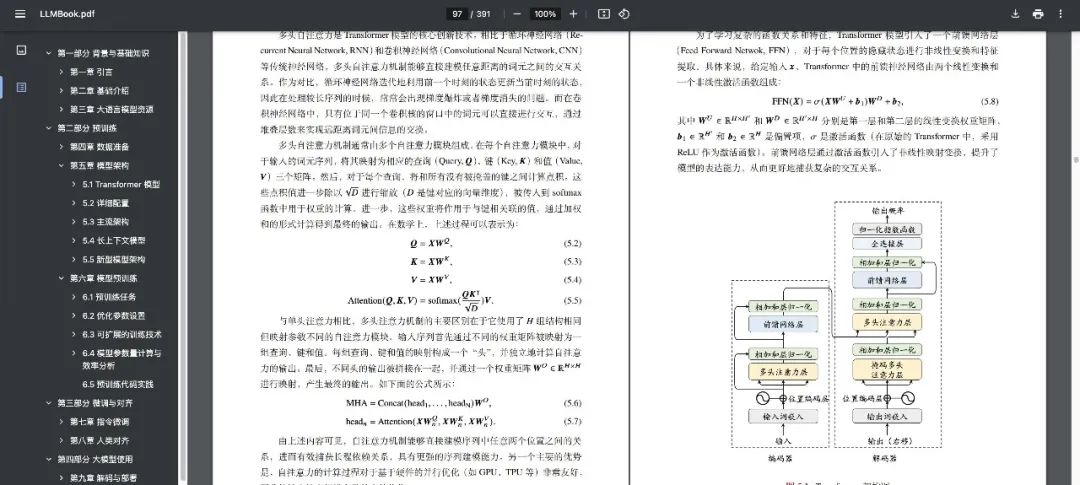This screenshot has width=1080, height=485.
Task: Expand the 5.4 长上下文模型 subsection
Action: tap(74, 241)
